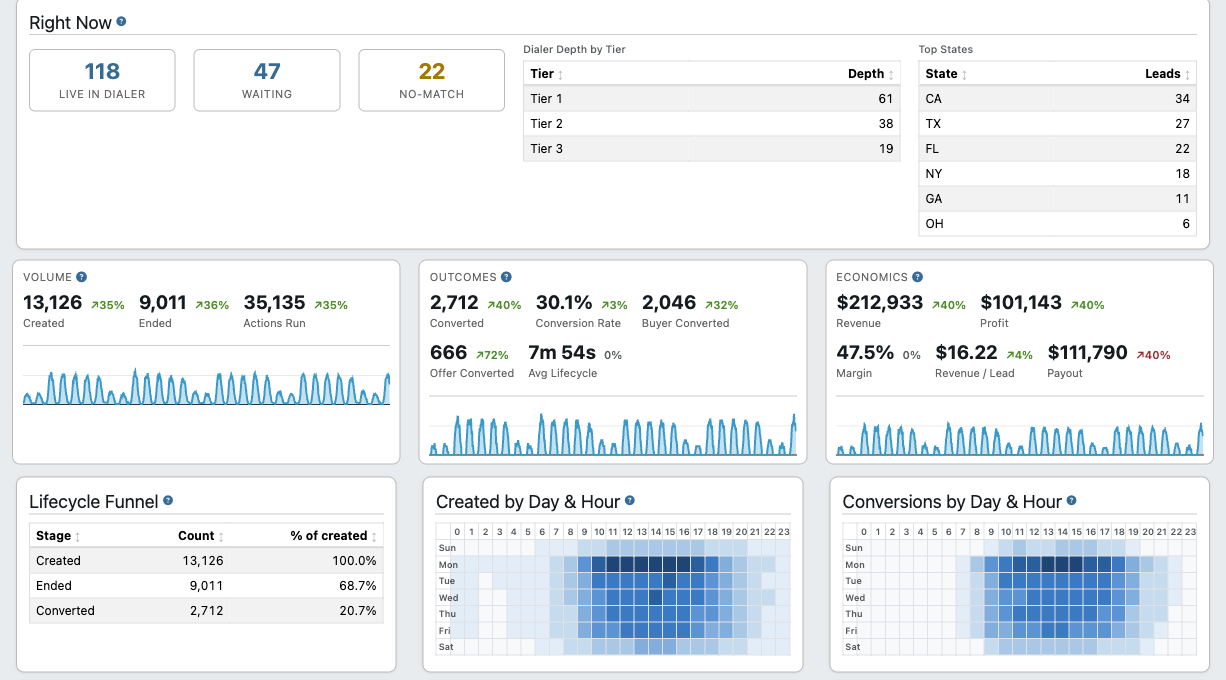Select the Ended row in Lifecycle Funnel
Viewport: 1226px width, 680px height.
coord(206,586)
